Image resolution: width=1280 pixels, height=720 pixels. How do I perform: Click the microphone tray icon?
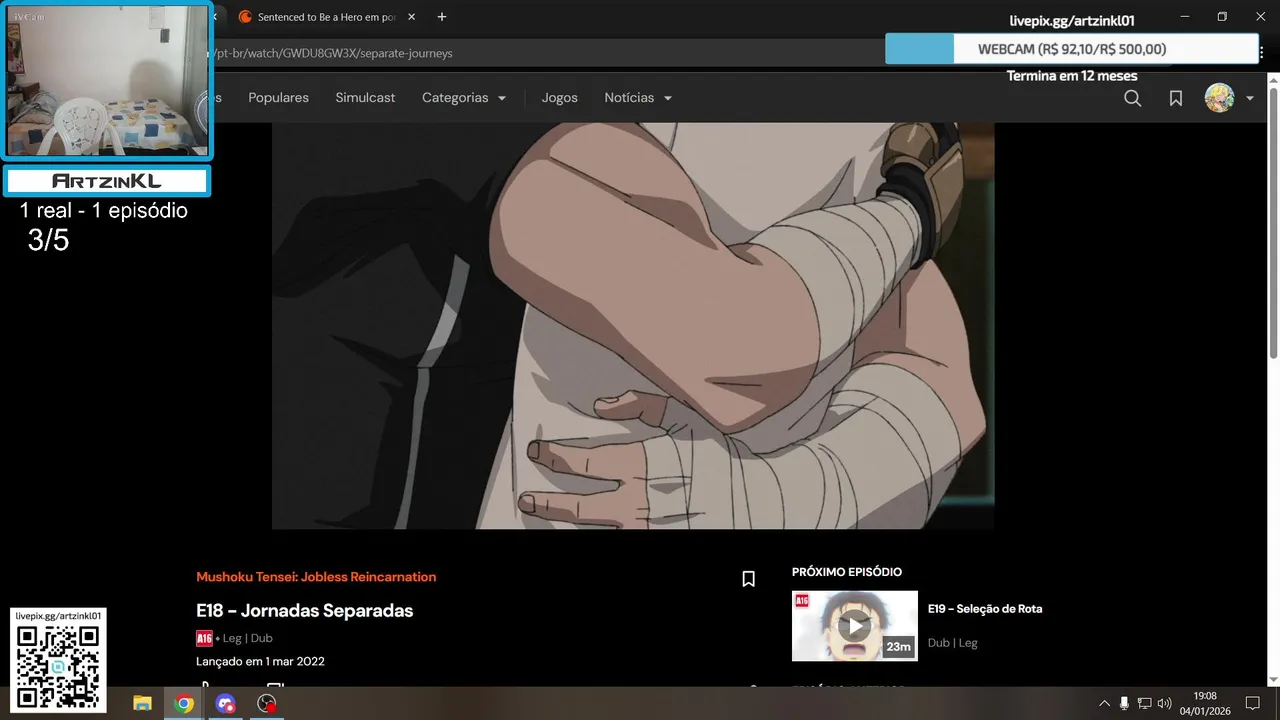click(1124, 704)
